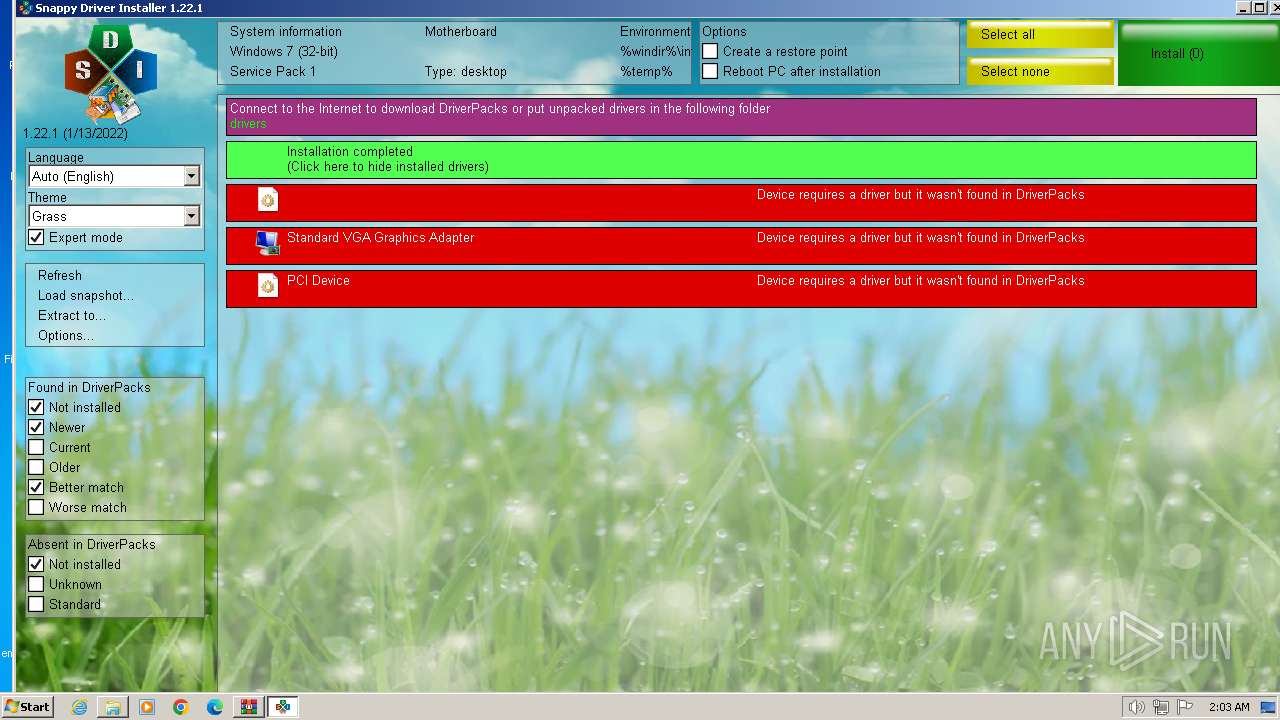1280x720 pixels.
Task: Click the taskbar clock showing 2:03 AM
Action: pyautogui.click(x=1229, y=707)
